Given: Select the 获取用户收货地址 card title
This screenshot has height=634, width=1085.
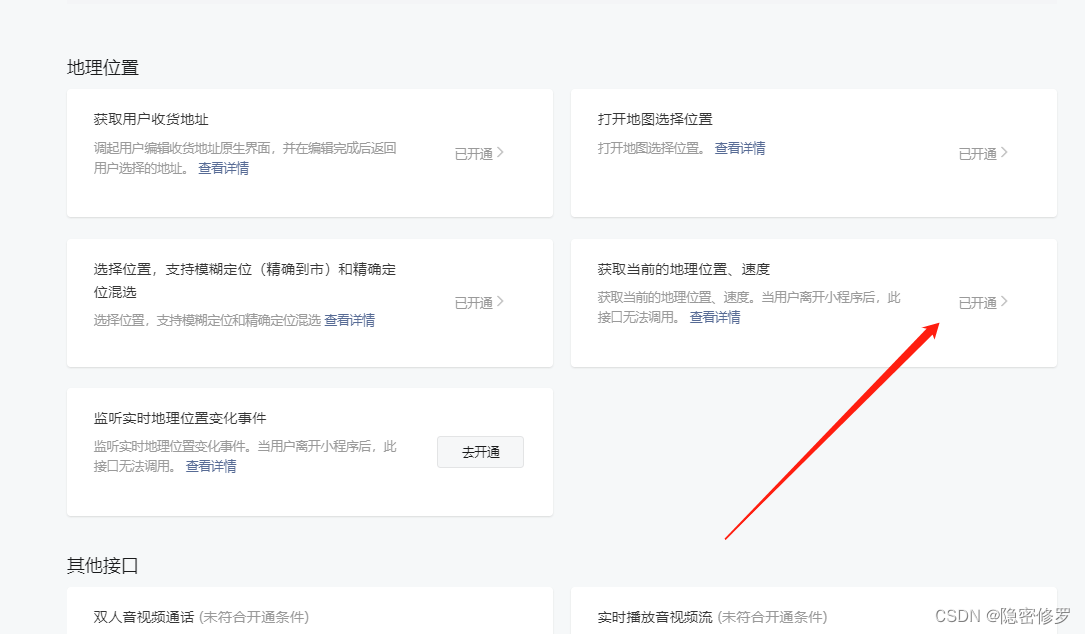Looking at the screenshot, I should point(151,119).
